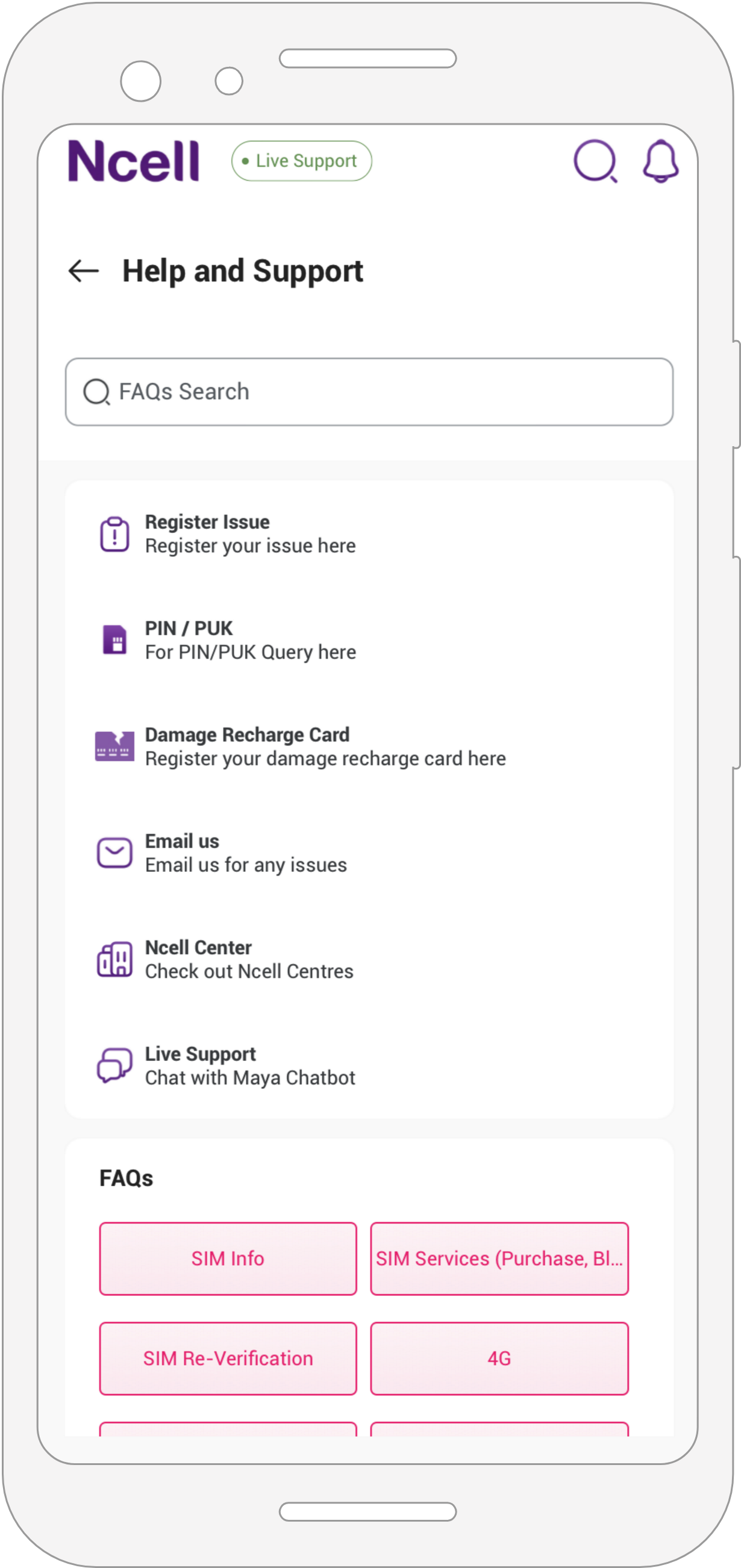This screenshot has height=1568, width=741.
Task: Select the SIM Services FAQ category
Action: point(499,1258)
